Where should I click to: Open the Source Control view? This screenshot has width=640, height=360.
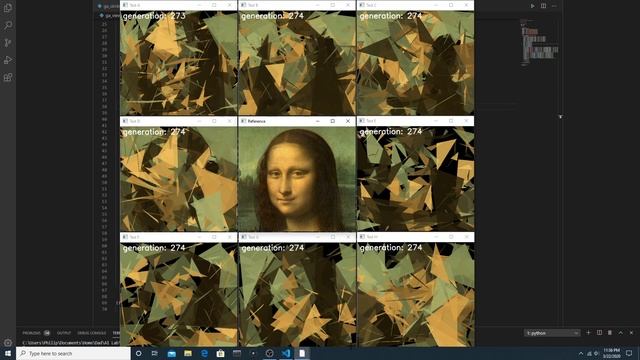click(x=8, y=42)
